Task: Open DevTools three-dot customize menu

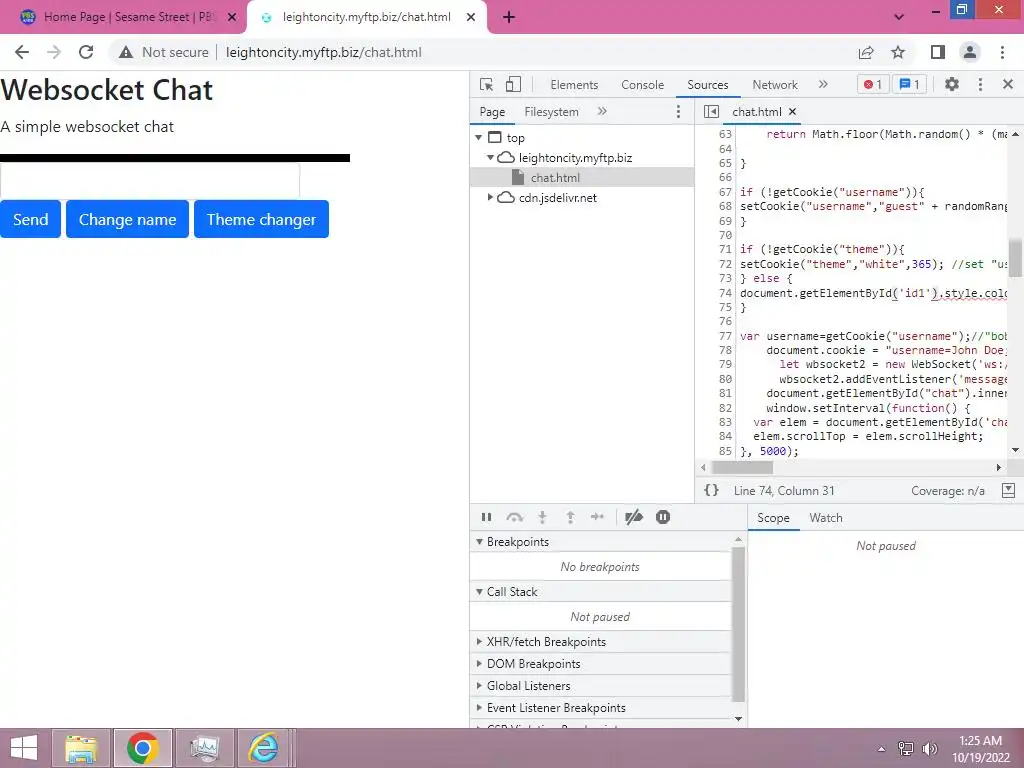Action: [x=980, y=84]
